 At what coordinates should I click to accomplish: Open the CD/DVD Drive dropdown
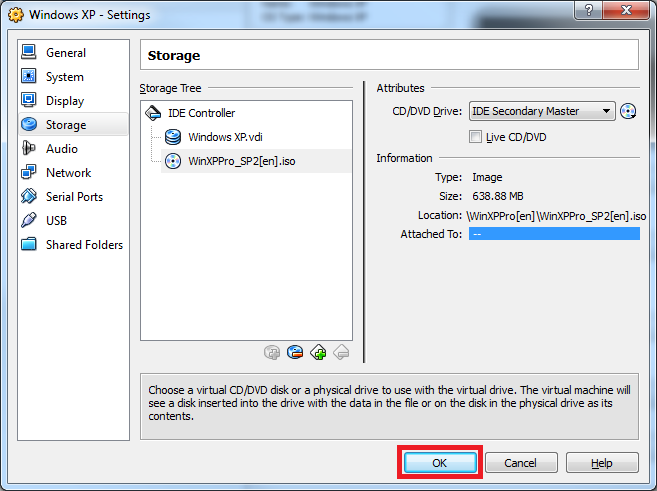[x=542, y=111]
